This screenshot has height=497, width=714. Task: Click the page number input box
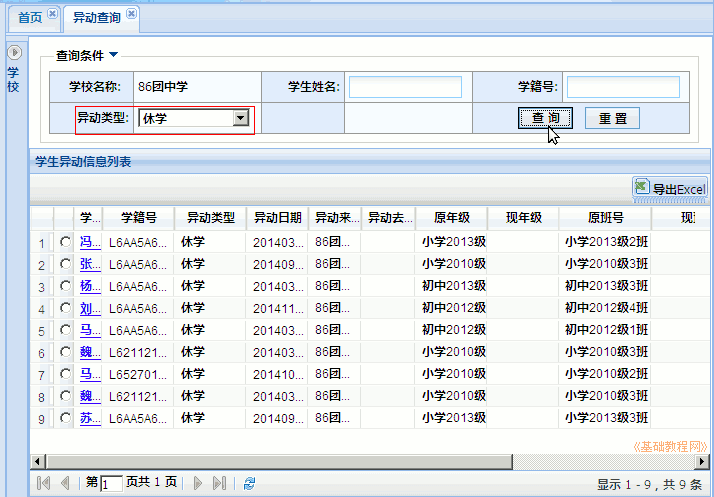tap(111, 483)
